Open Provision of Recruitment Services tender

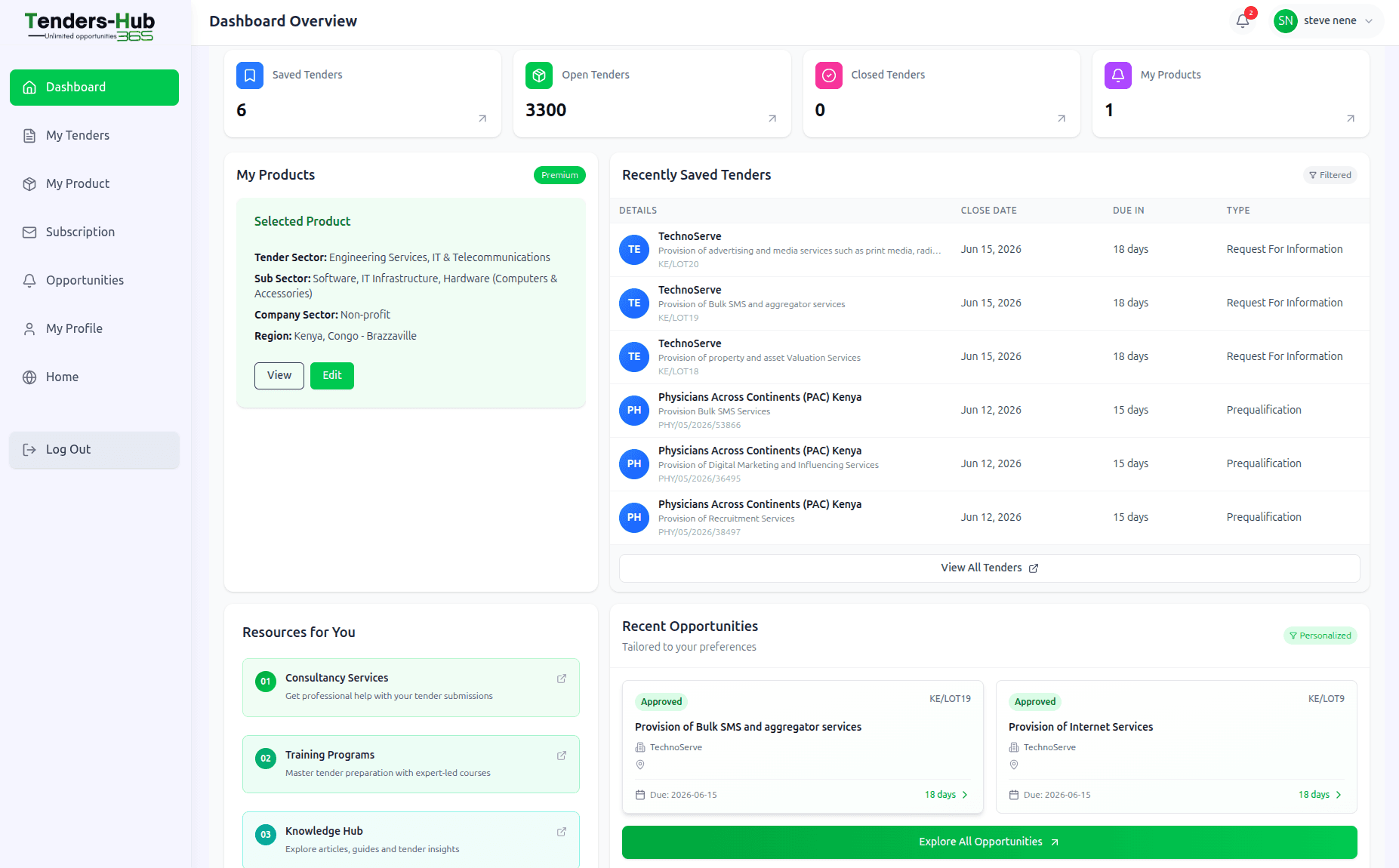click(x=990, y=518)
